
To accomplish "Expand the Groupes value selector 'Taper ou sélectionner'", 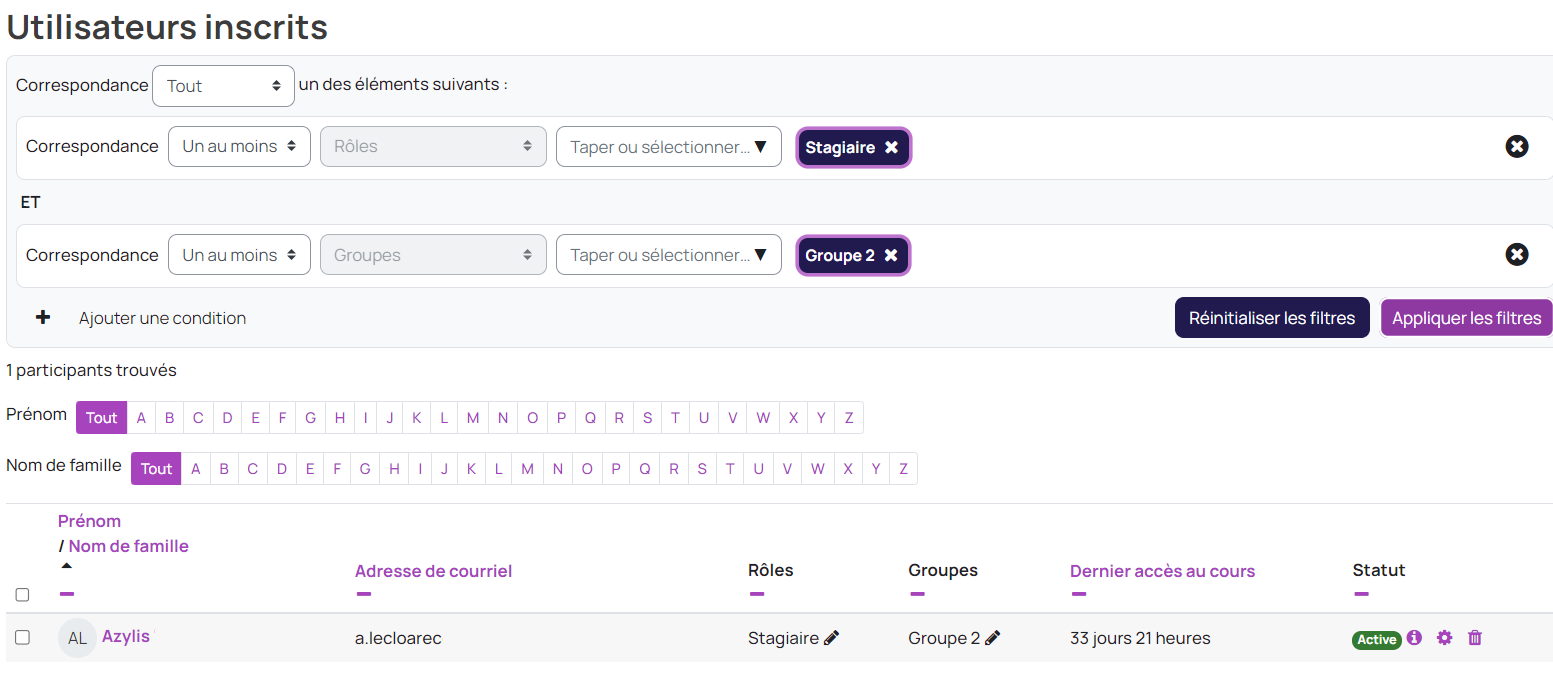I will point(668,255).
